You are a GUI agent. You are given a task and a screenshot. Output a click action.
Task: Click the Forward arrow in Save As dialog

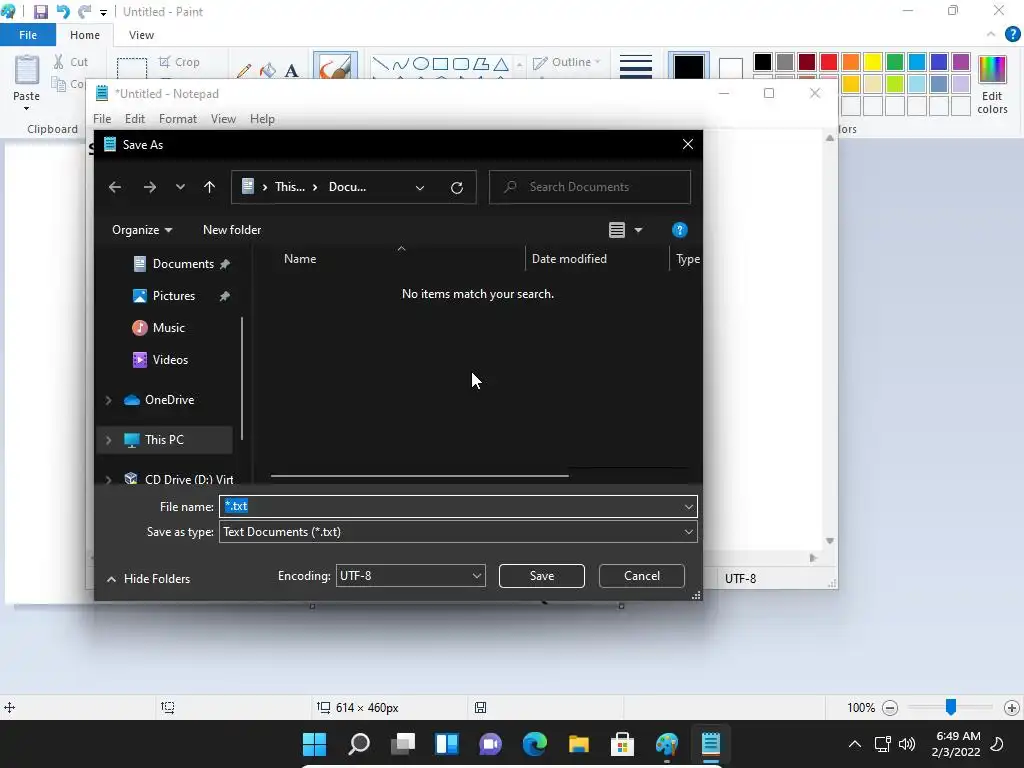point(150,187)
